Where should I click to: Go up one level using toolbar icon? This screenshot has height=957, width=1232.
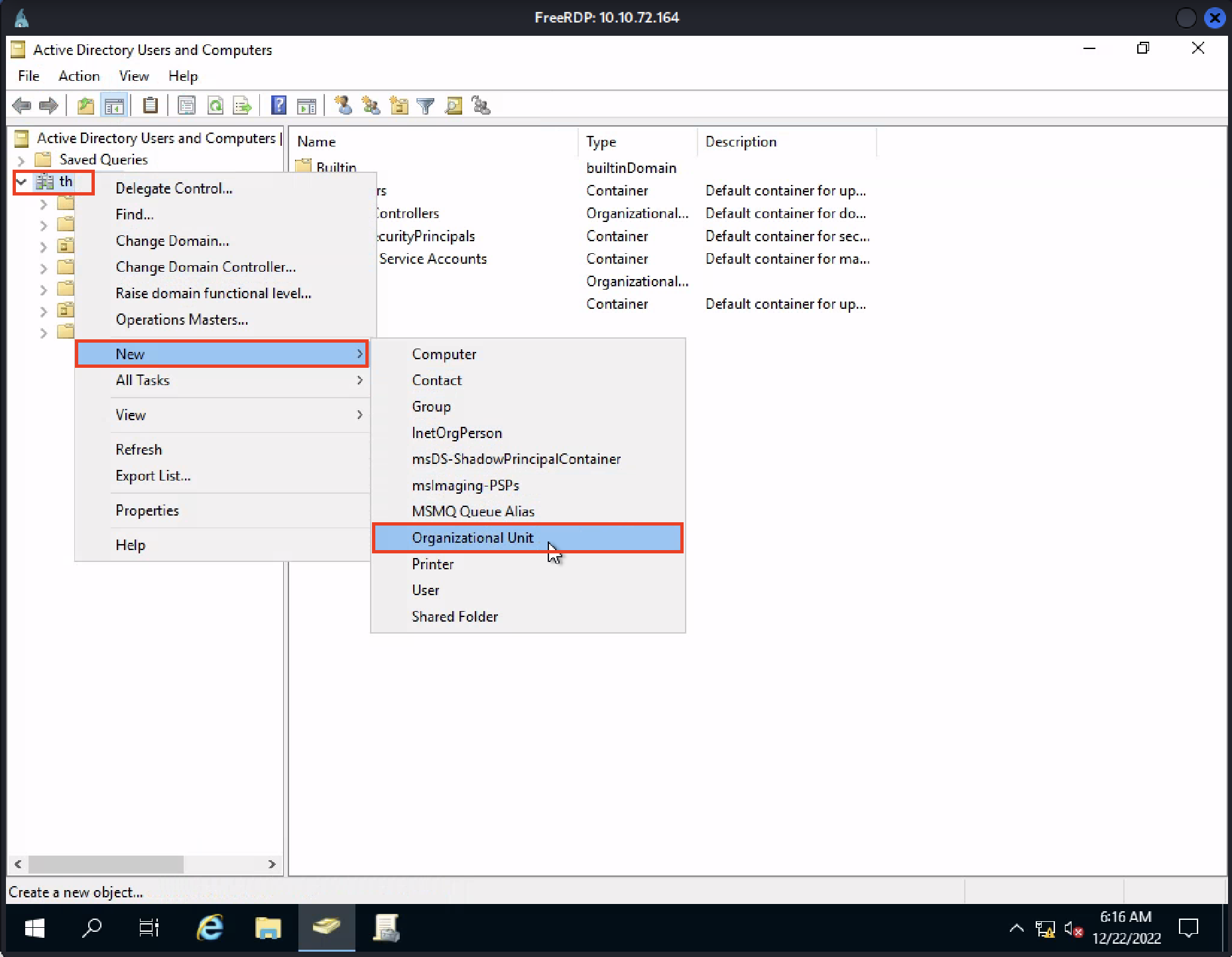86,105
